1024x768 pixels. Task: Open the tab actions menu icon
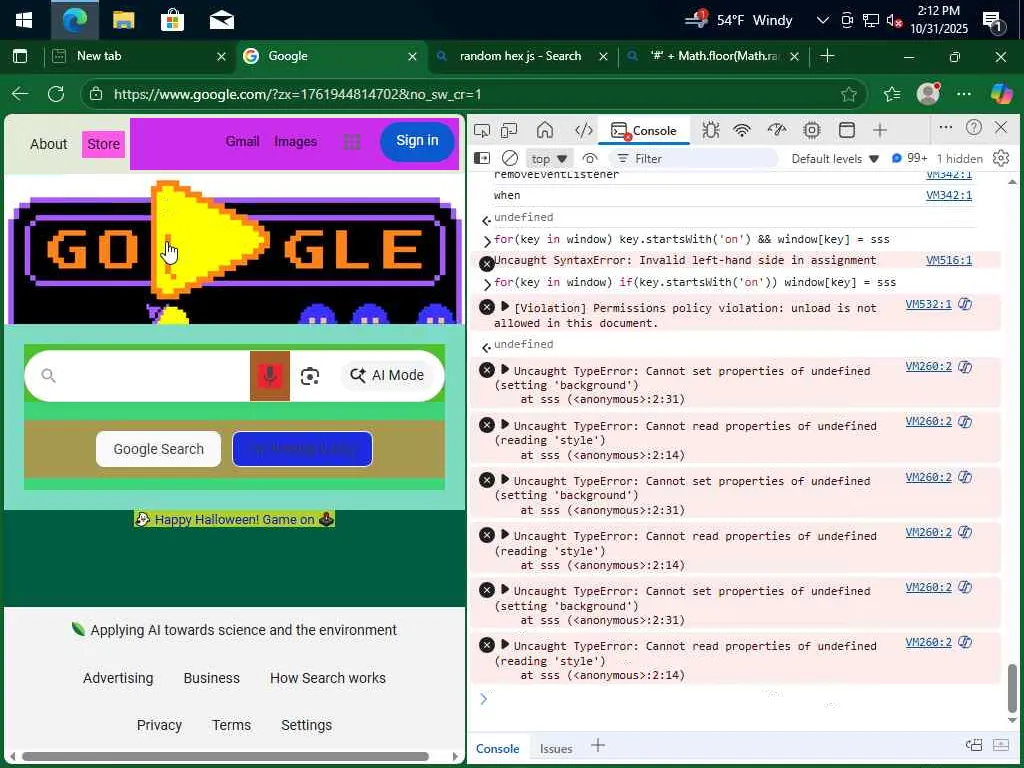tap(20, 56)
